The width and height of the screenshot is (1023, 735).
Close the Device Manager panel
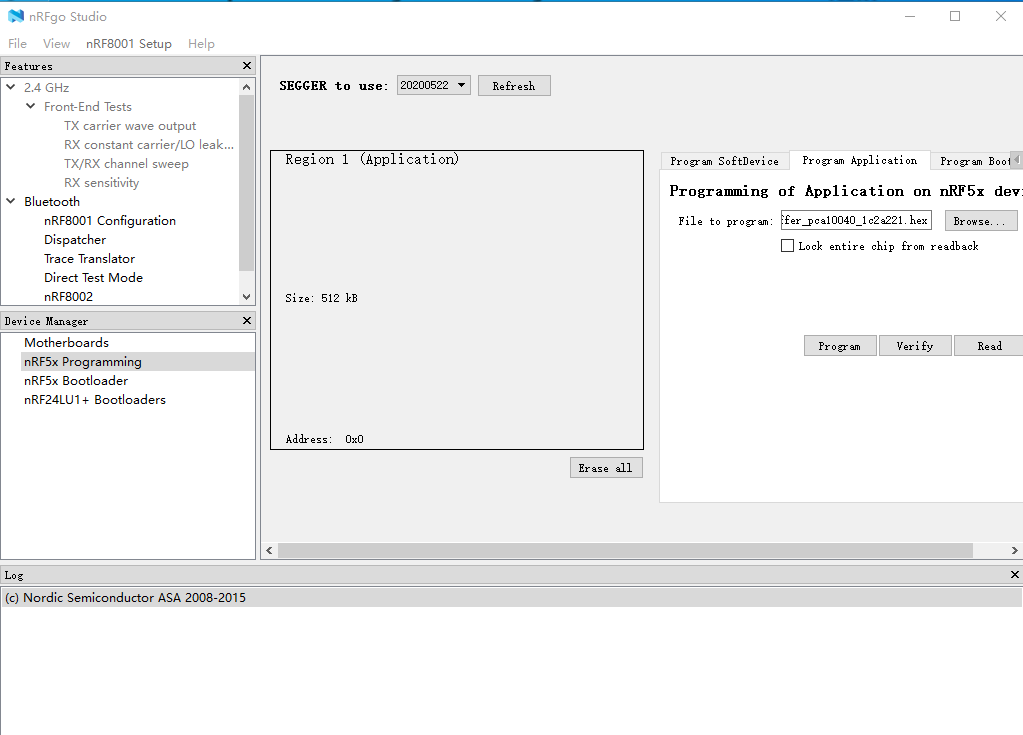coord(247,320)
